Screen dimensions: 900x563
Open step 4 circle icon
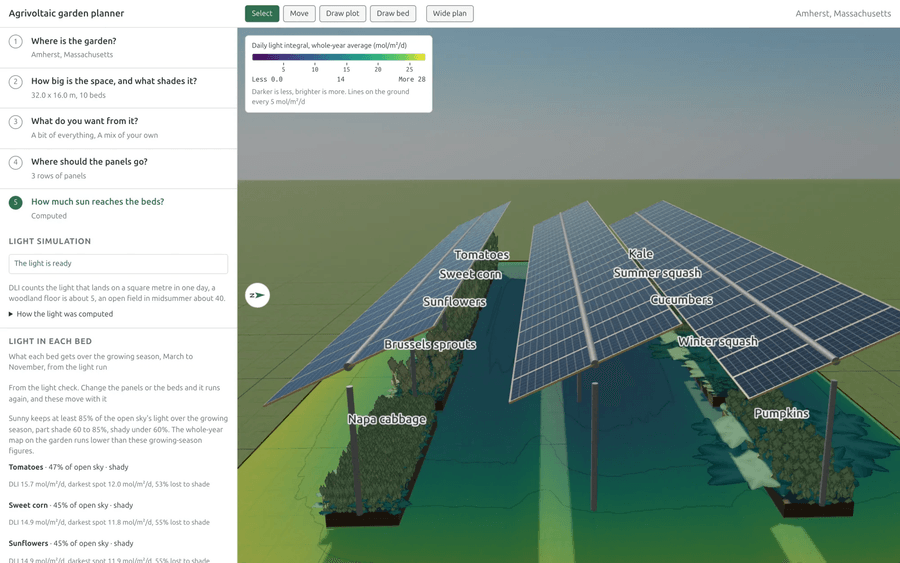[x=15, y=162]
